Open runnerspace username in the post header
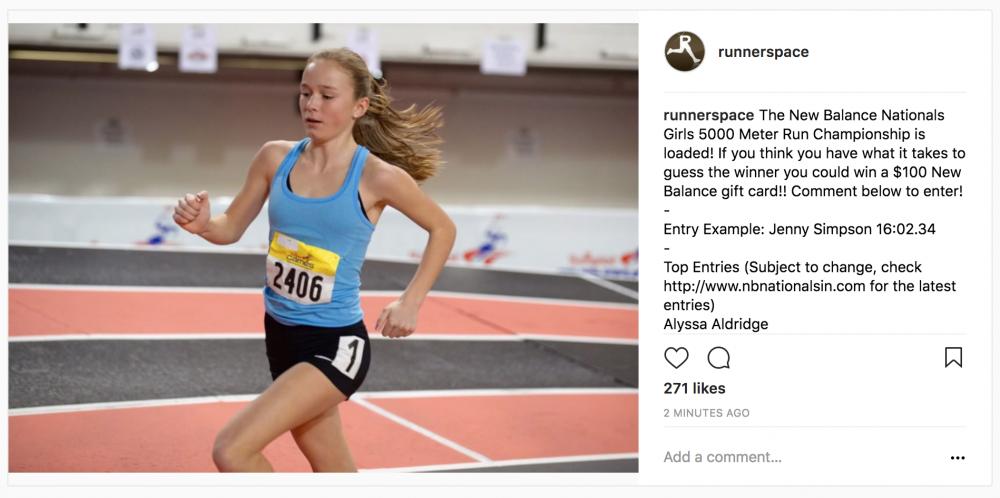This screenshot has height=498, width=1000. click(x=763, y=52)
